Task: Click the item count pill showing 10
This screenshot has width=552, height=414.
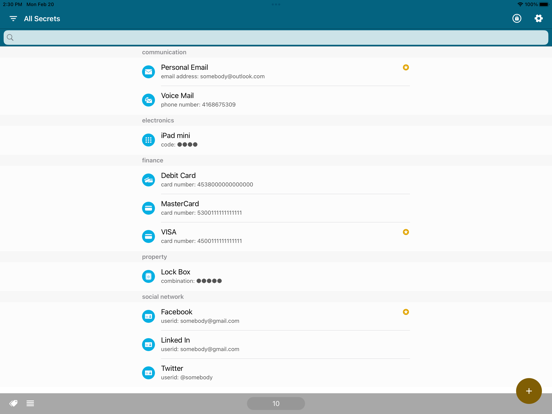Action: click(276, 403)
